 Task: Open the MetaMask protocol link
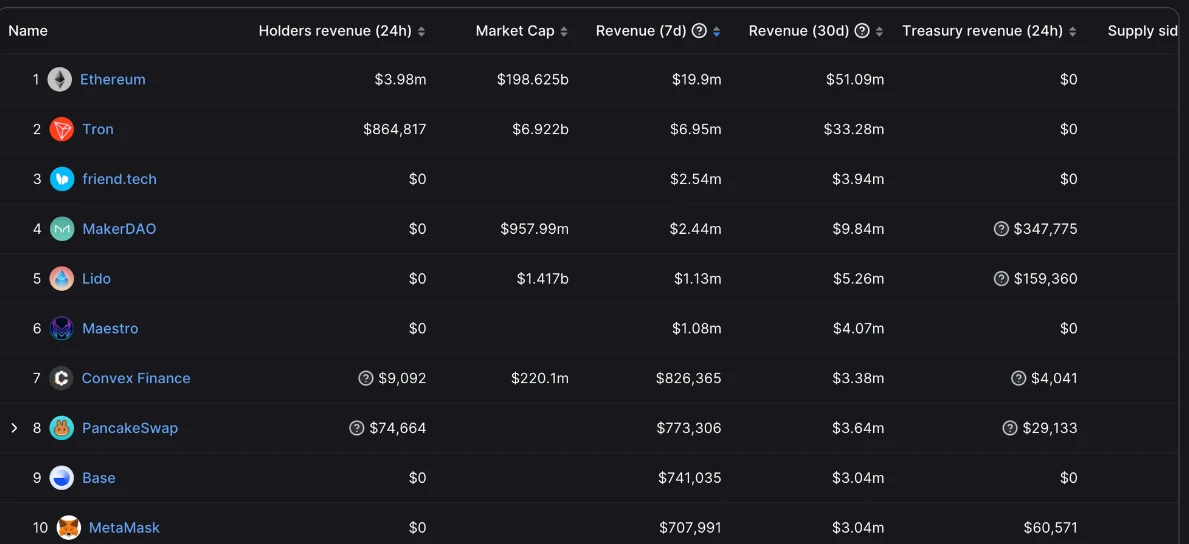point(124,527)
